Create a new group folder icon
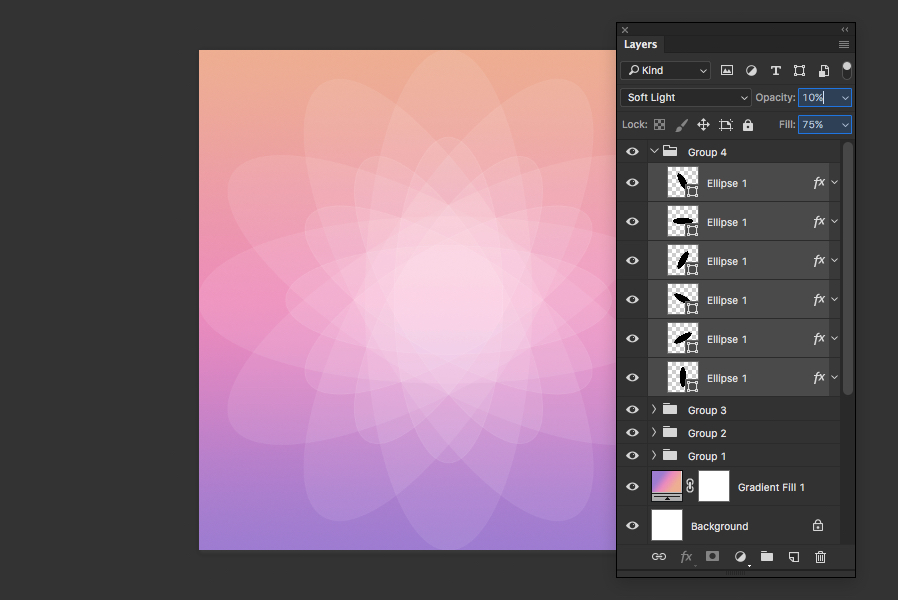 tap(767, 556)
